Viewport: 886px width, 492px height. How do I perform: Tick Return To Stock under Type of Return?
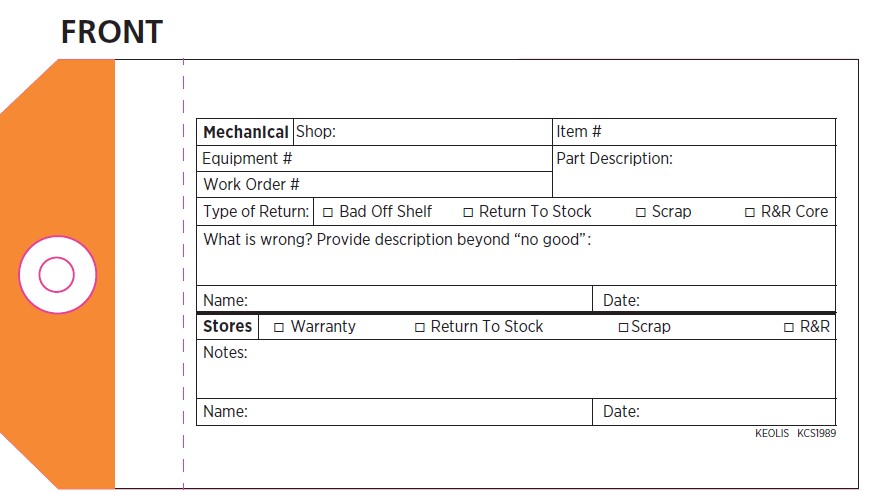468,212
